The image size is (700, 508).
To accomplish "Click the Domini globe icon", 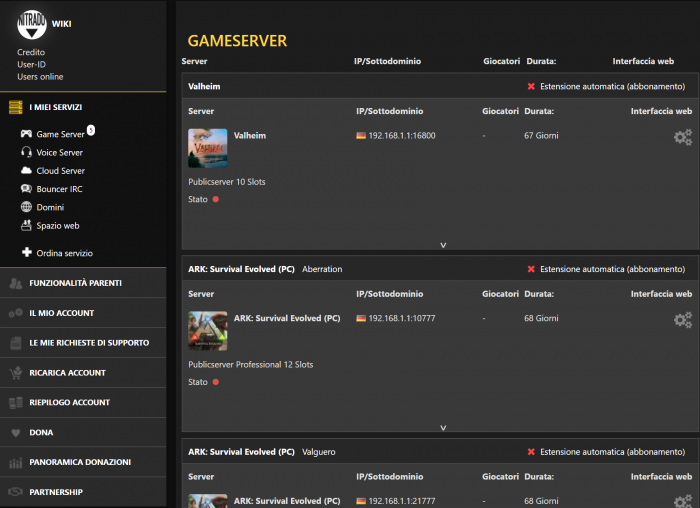I will 26,207.
